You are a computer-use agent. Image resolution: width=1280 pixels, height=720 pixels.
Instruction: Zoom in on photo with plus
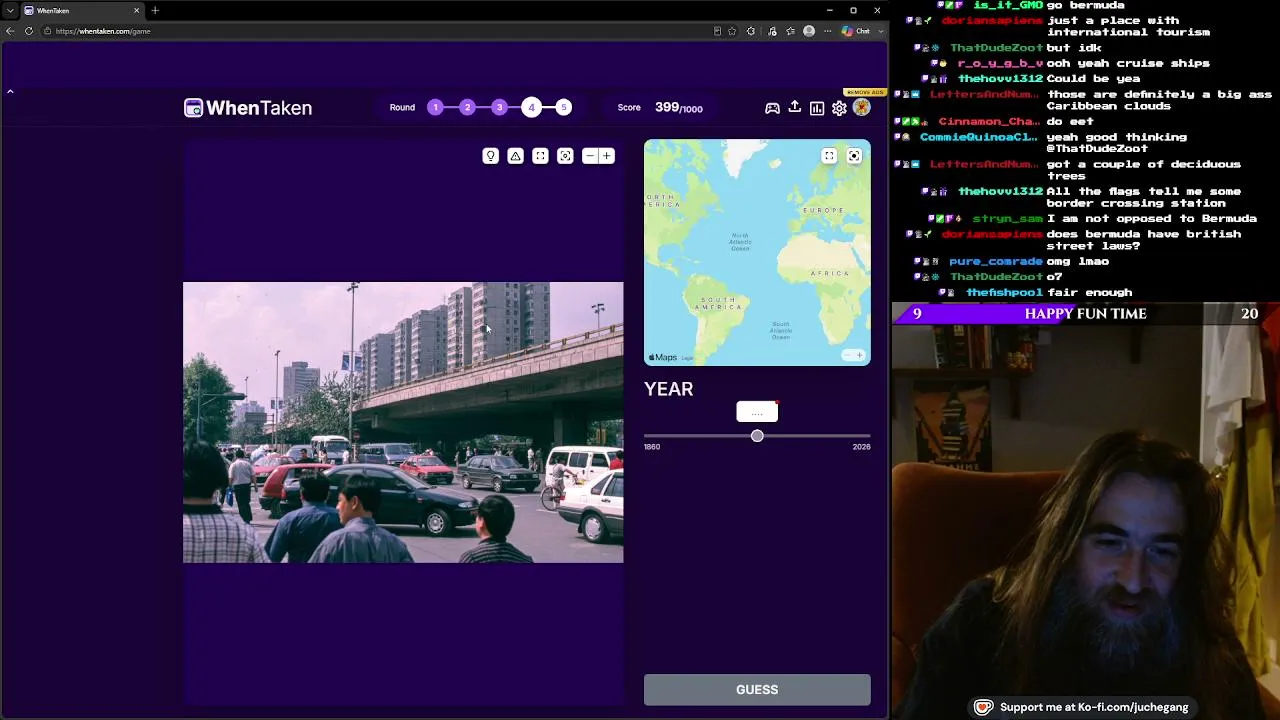pos(606,156)
